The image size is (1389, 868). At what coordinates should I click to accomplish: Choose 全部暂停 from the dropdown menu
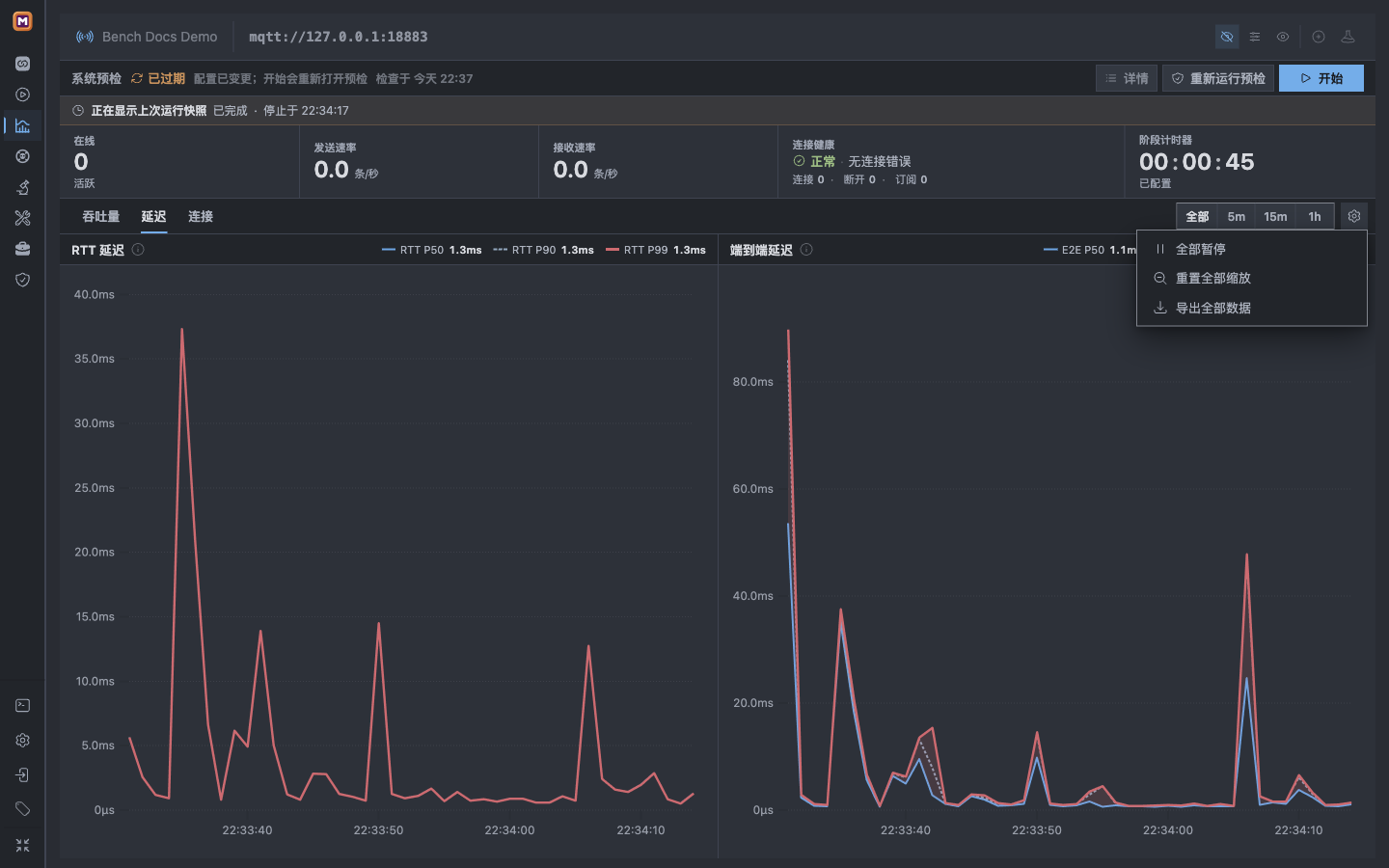click(x=1252, y=249)
